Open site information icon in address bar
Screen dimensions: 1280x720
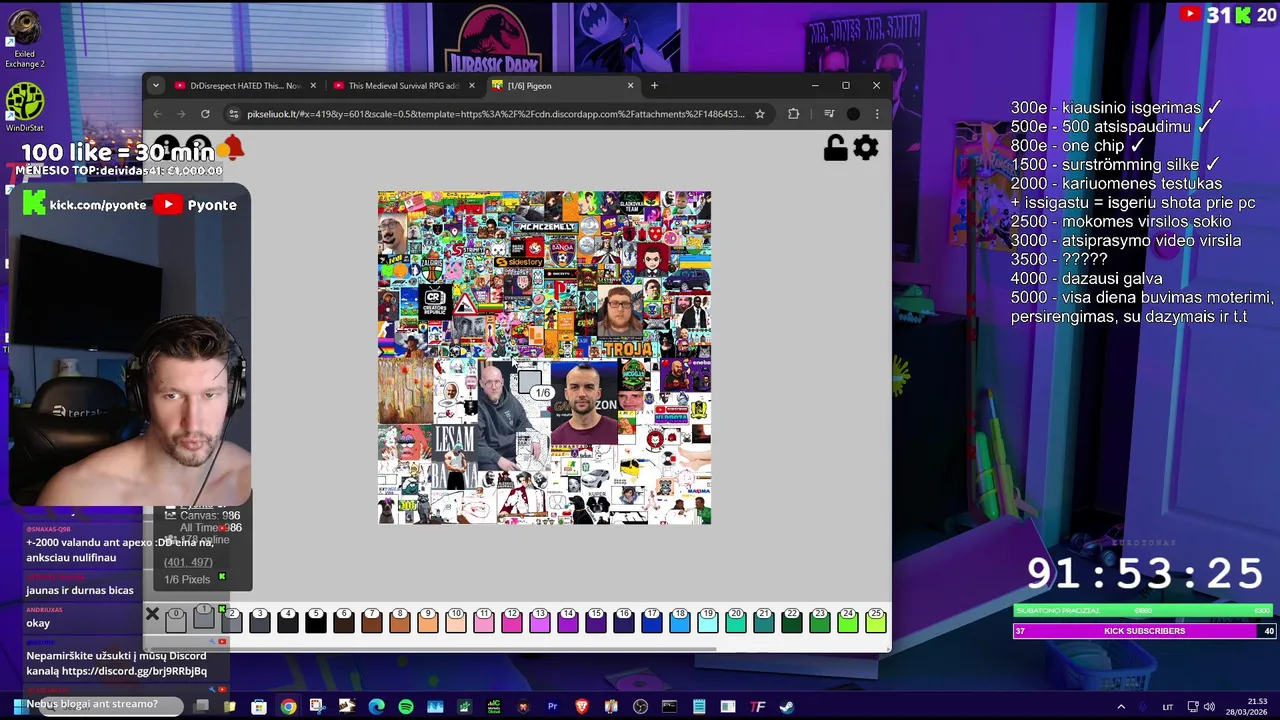click(x=234, y=114)
